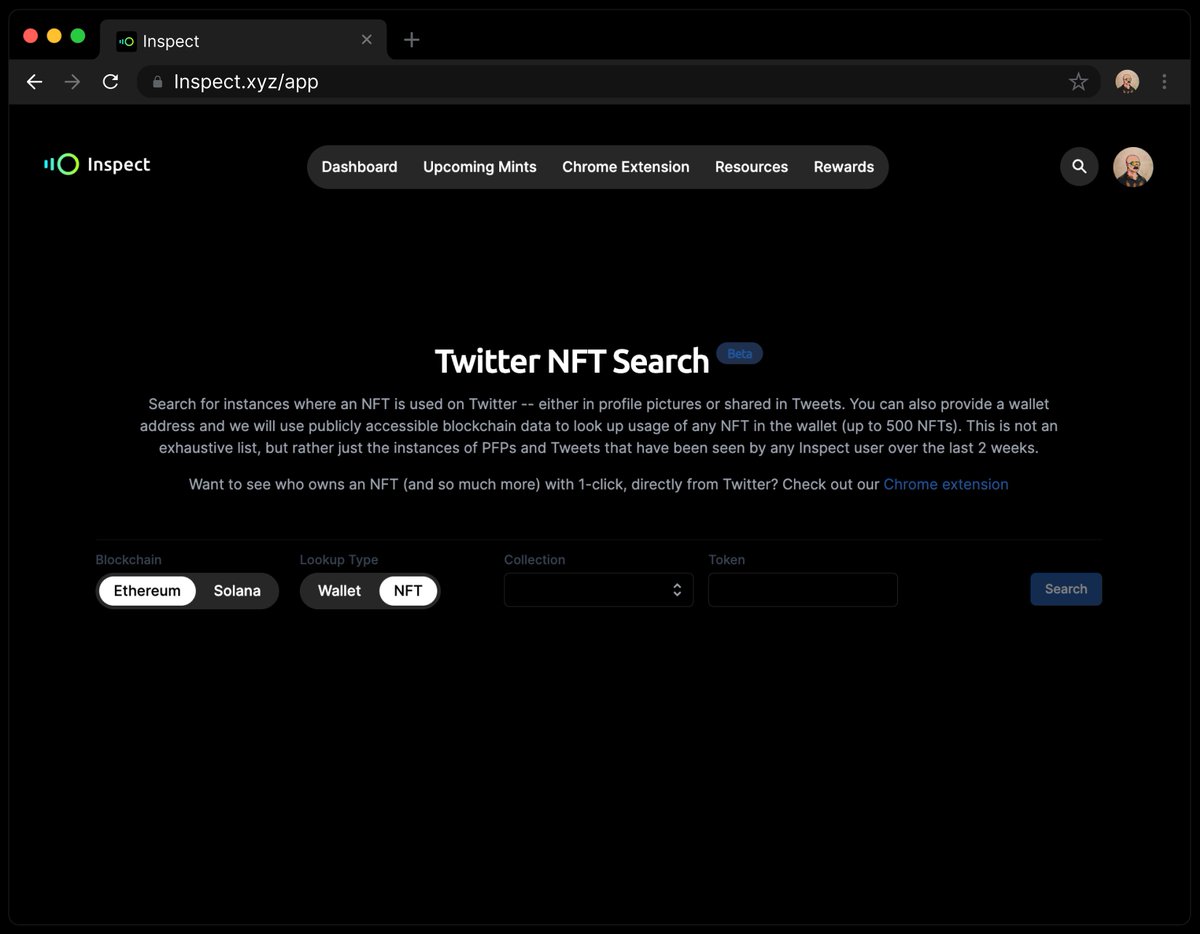Click the Twitter NFT Search heading
Screen dimensions: 1200x934
tap(572, 361)
